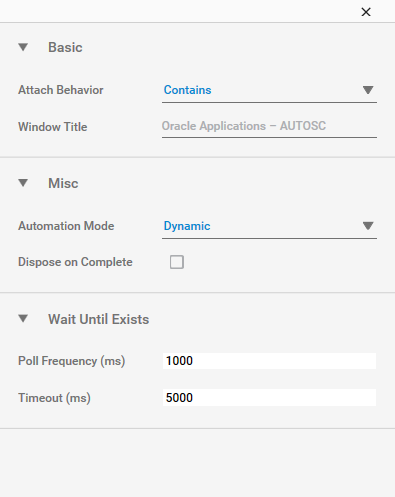Click the Basic section header label
This screenshot has width=395, height=497.
pyautogui.click(x=65, y=47)
